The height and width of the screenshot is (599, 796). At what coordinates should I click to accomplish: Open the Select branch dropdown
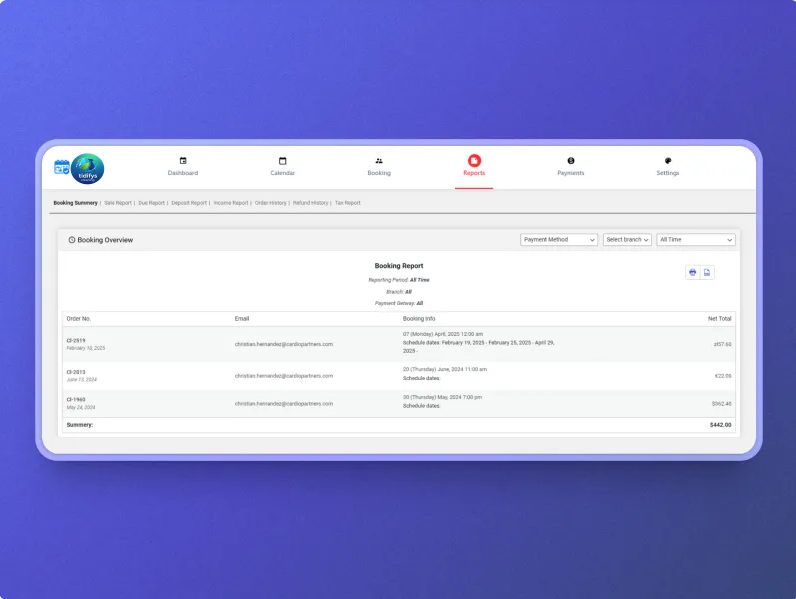coord(627,240)
